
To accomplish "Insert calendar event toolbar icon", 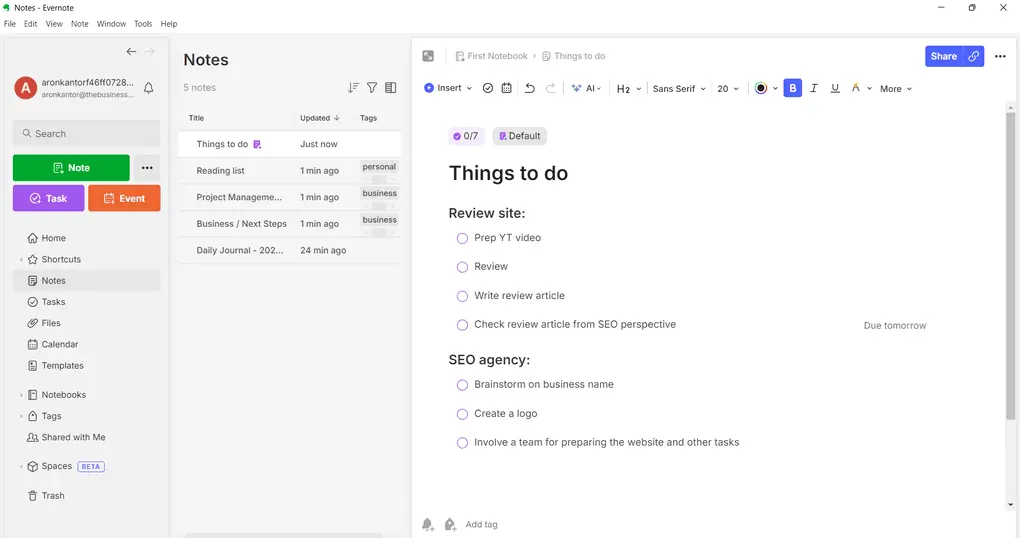I will [506, 88].
